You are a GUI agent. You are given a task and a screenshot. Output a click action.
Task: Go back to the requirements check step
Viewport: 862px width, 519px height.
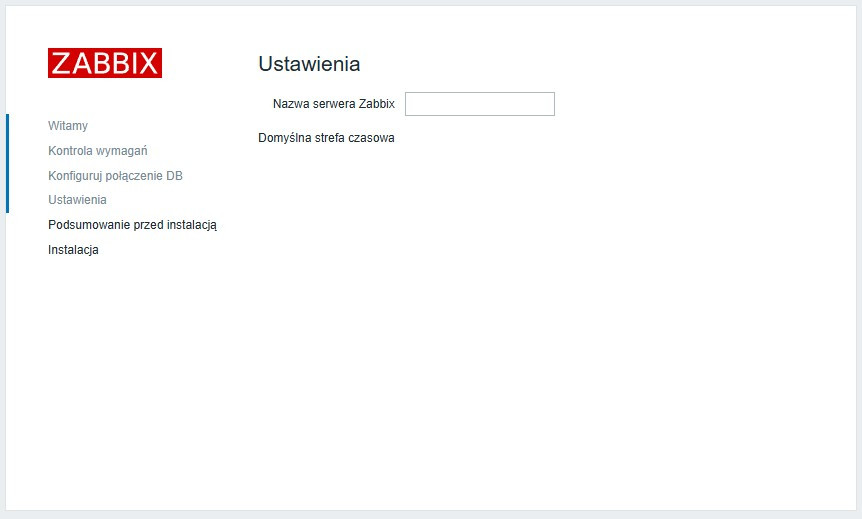(x=98, y=151)
